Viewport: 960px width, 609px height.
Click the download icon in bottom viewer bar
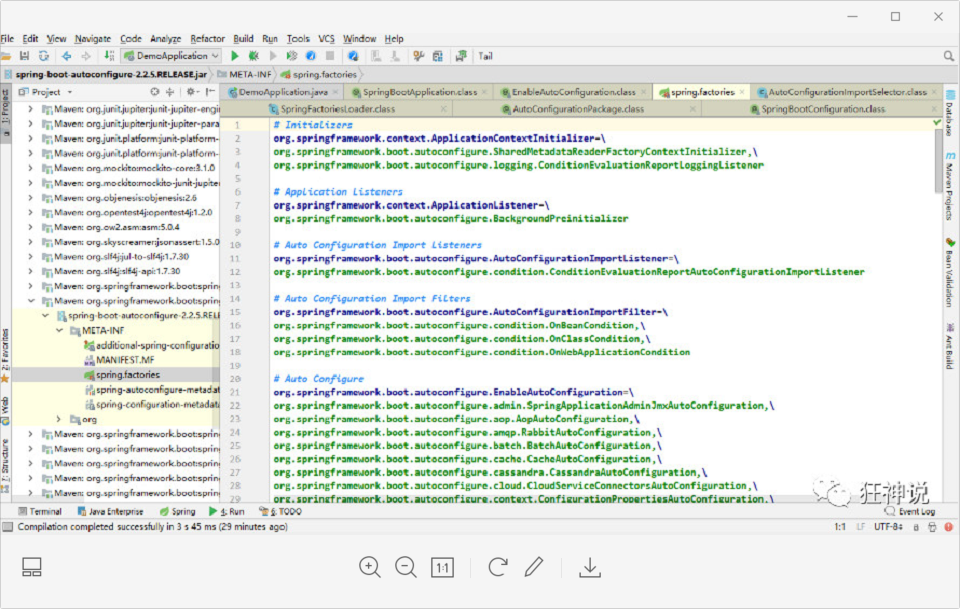[590, 567]
